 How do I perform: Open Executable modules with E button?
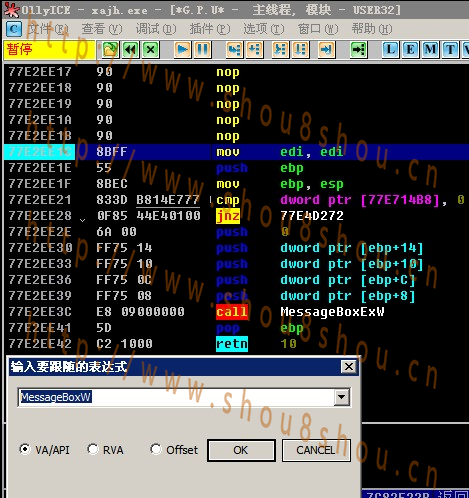pyautogui.click(x=410, y=50)
